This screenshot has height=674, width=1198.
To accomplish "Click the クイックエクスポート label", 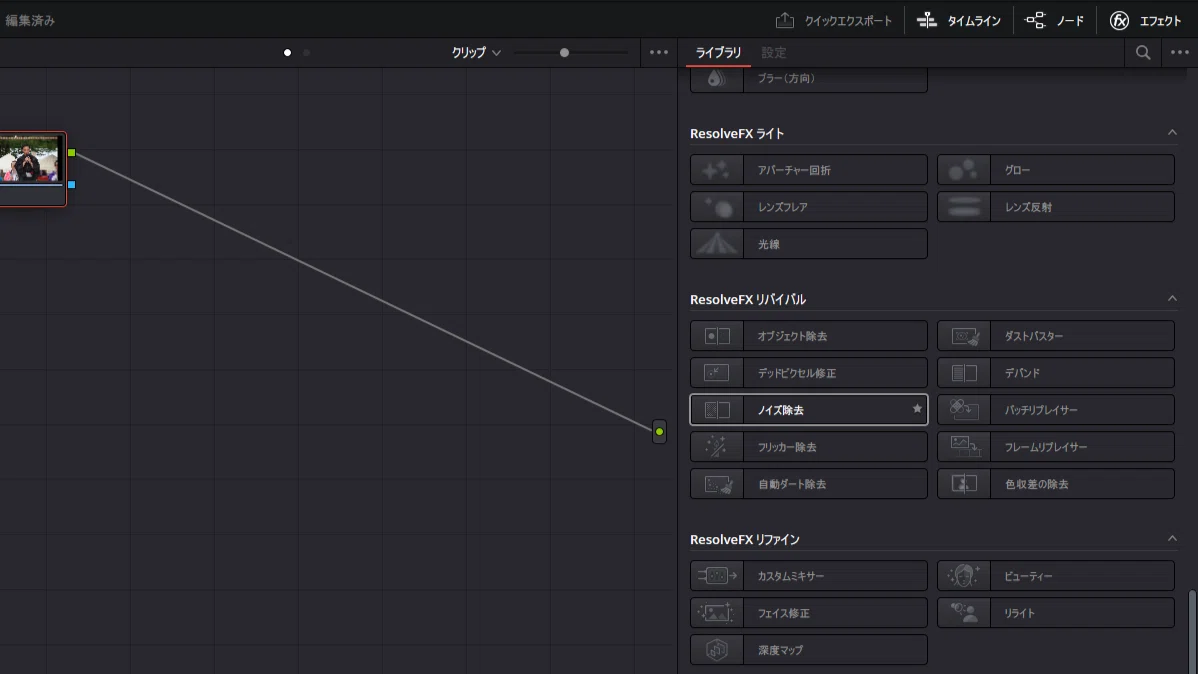I will click(848, 21).
